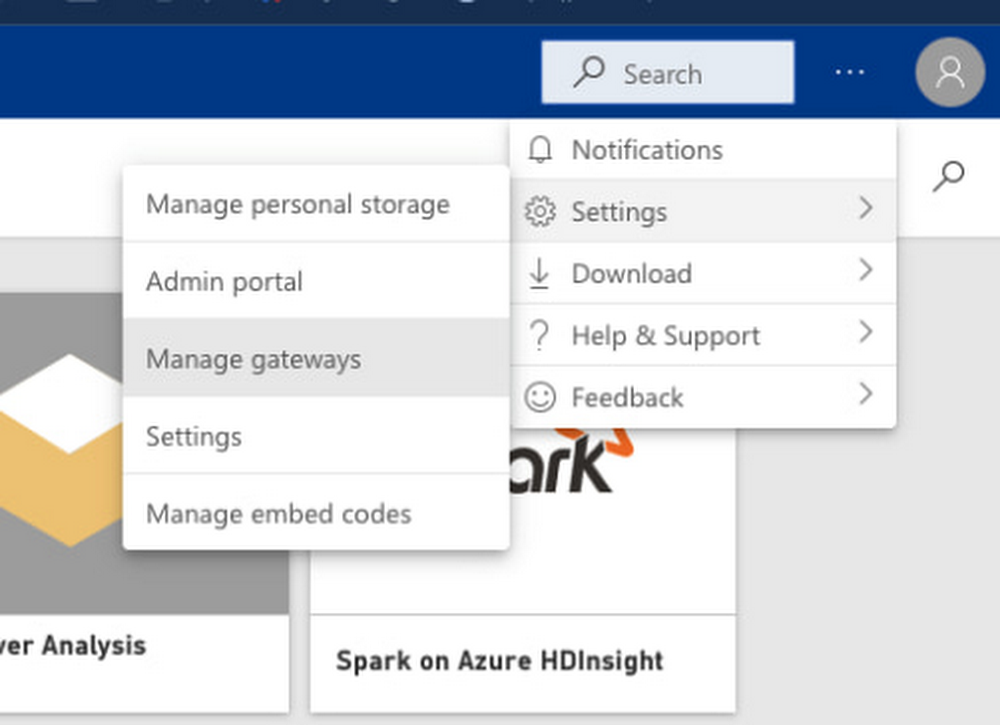The width and height of the screenshot is (1000, 725).
Task: Click the Download arrow icon
Action: point(540,274)
